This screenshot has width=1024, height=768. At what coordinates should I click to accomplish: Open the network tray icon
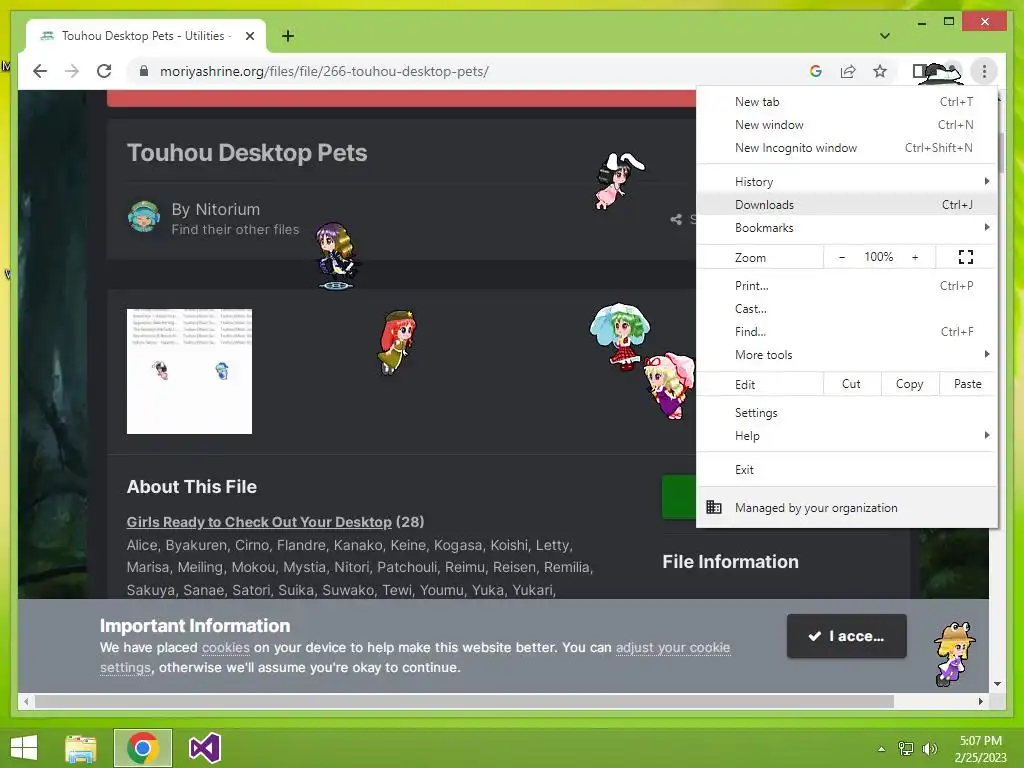(906, 748)
